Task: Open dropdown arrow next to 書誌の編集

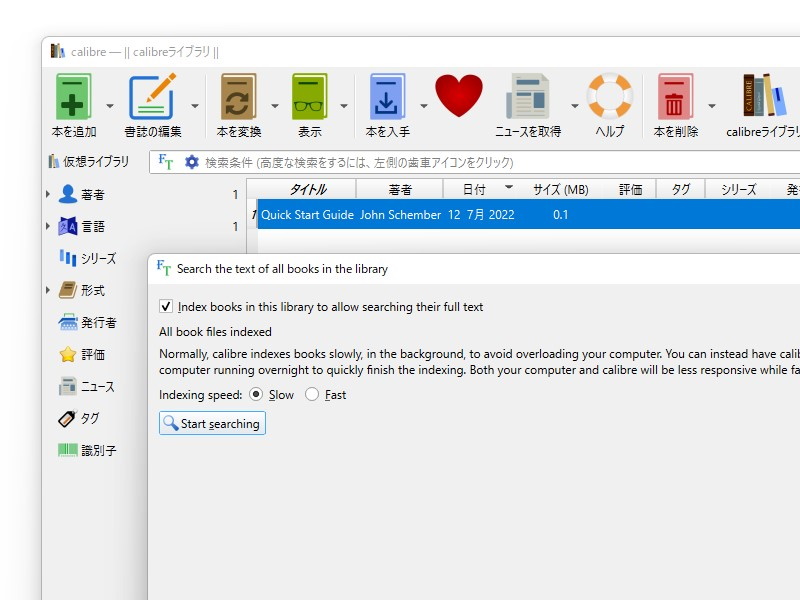Action: coord(195,106)
